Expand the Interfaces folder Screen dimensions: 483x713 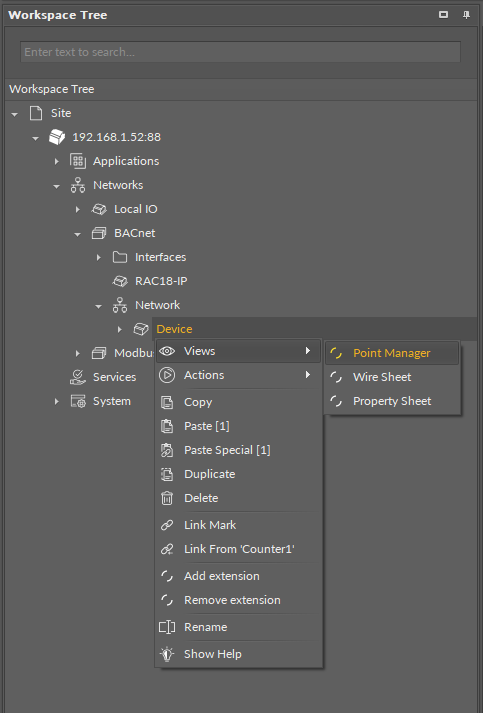pos(99,257)
